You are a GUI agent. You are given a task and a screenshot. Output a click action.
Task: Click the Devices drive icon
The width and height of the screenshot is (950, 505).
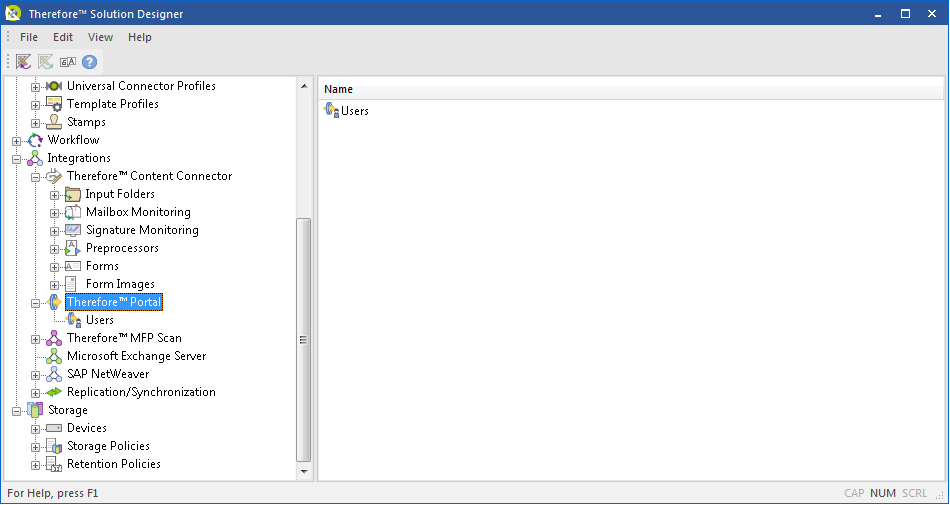tap(54, 428)
